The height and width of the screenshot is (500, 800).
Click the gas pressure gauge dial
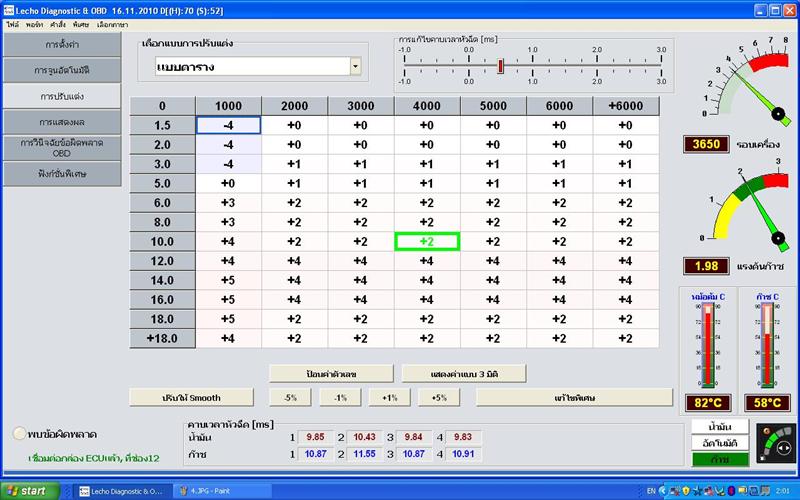[x=747, y=207]
